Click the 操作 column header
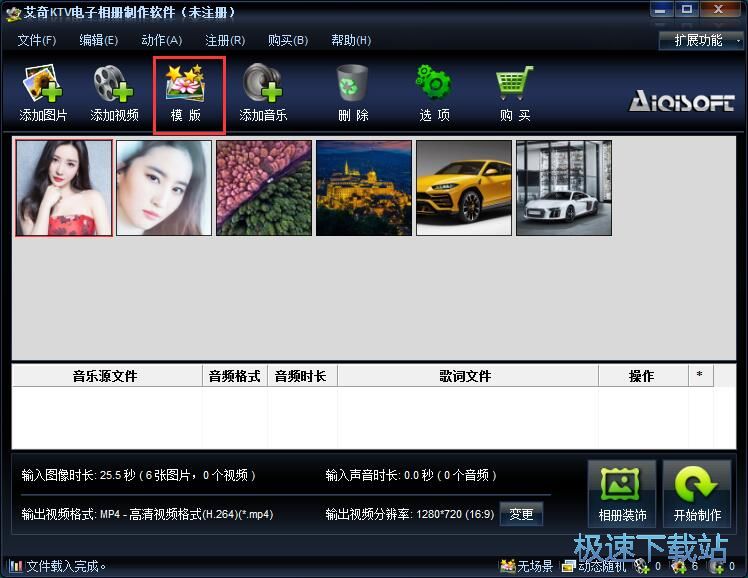The image size is (748, 578). coord(643,376)
